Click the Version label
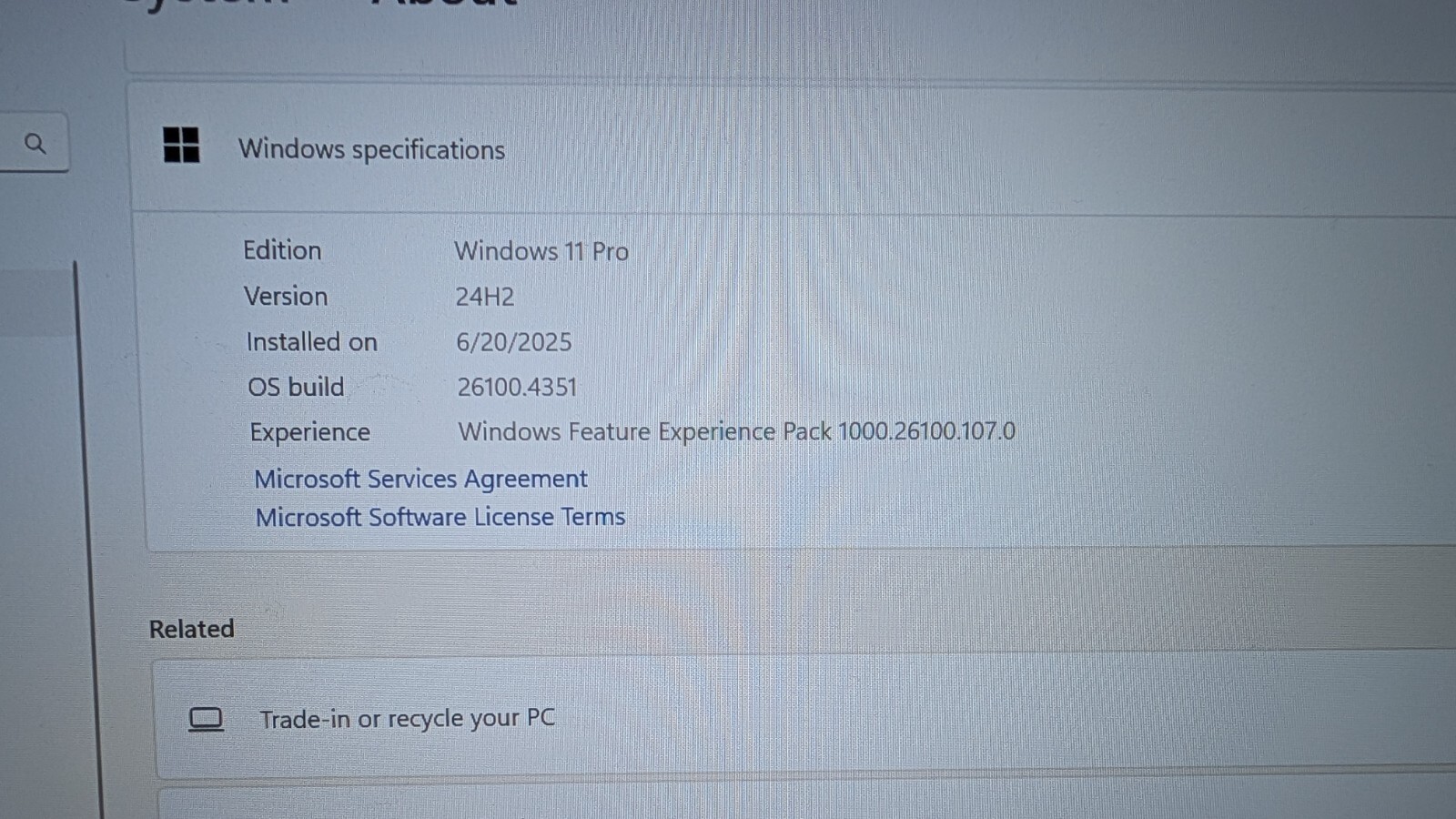Image resolution: width=1456 pixels, height=819 pixels. [x=286, y=297]
